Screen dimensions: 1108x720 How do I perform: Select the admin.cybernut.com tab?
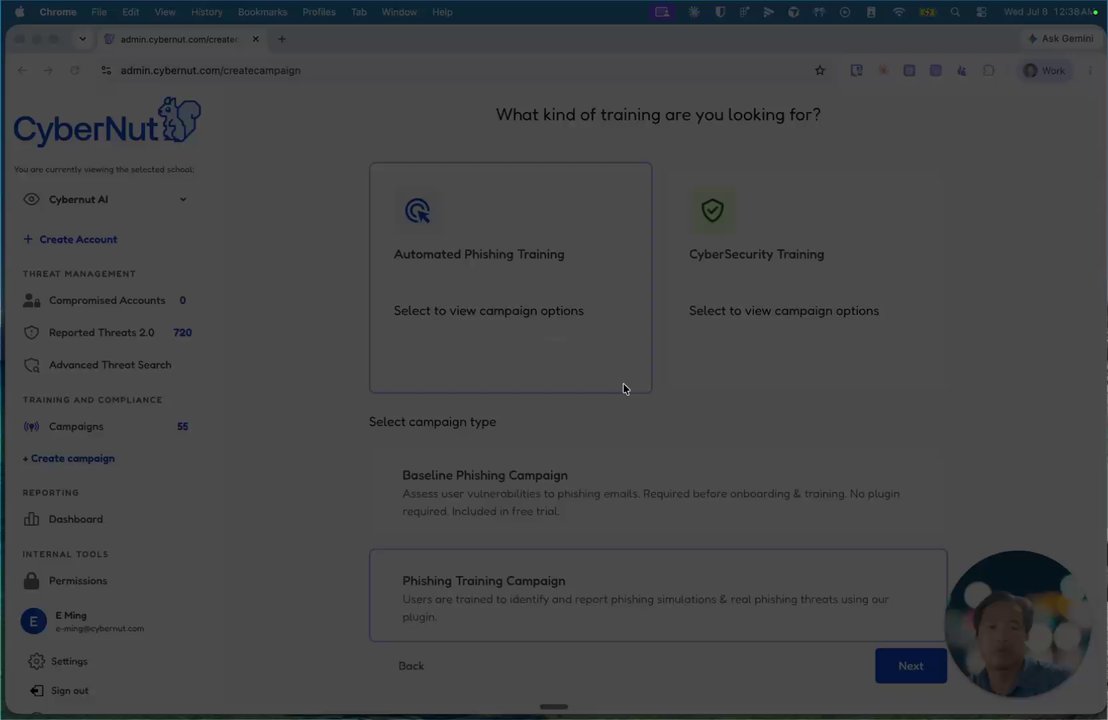[x=182, y=39]
